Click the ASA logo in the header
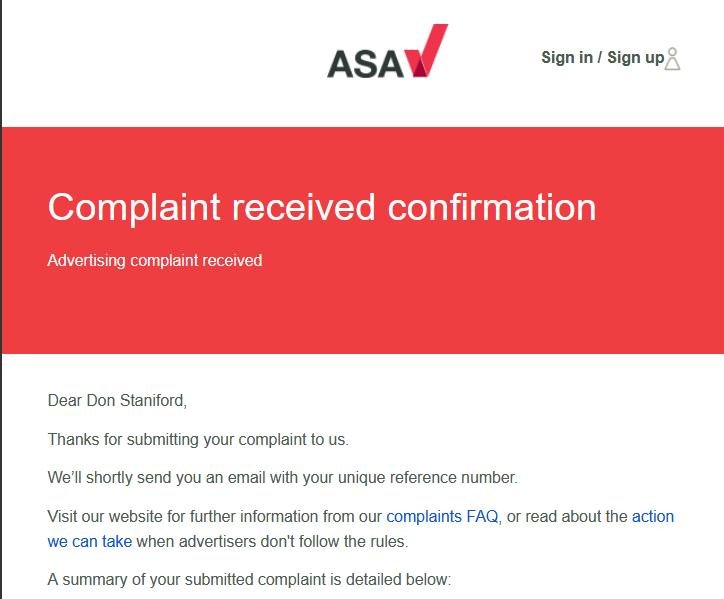Screen dimensions: 724x599 point(386,54)
